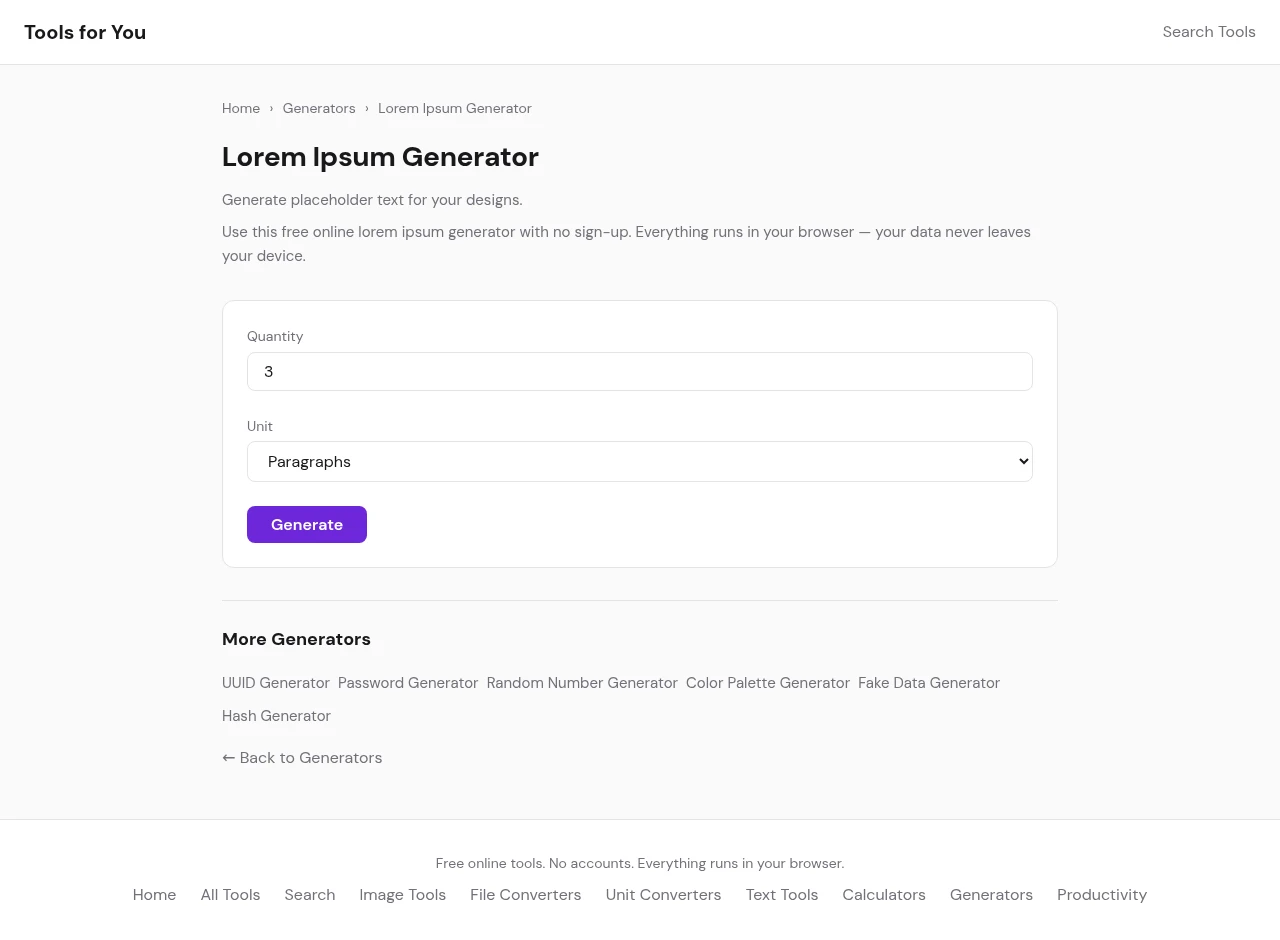Click the Back to Generators link

click(302, 758)
